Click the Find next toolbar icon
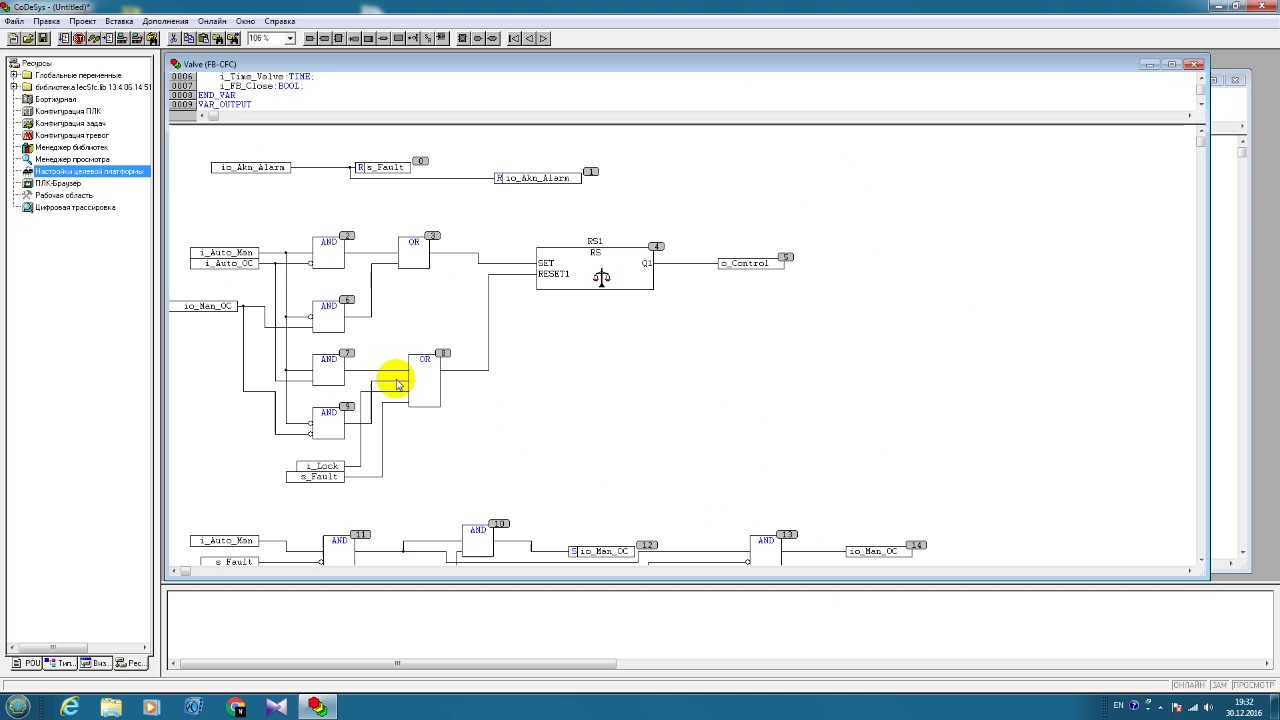Screen dimensions: 1280x720 coord(233,38)
